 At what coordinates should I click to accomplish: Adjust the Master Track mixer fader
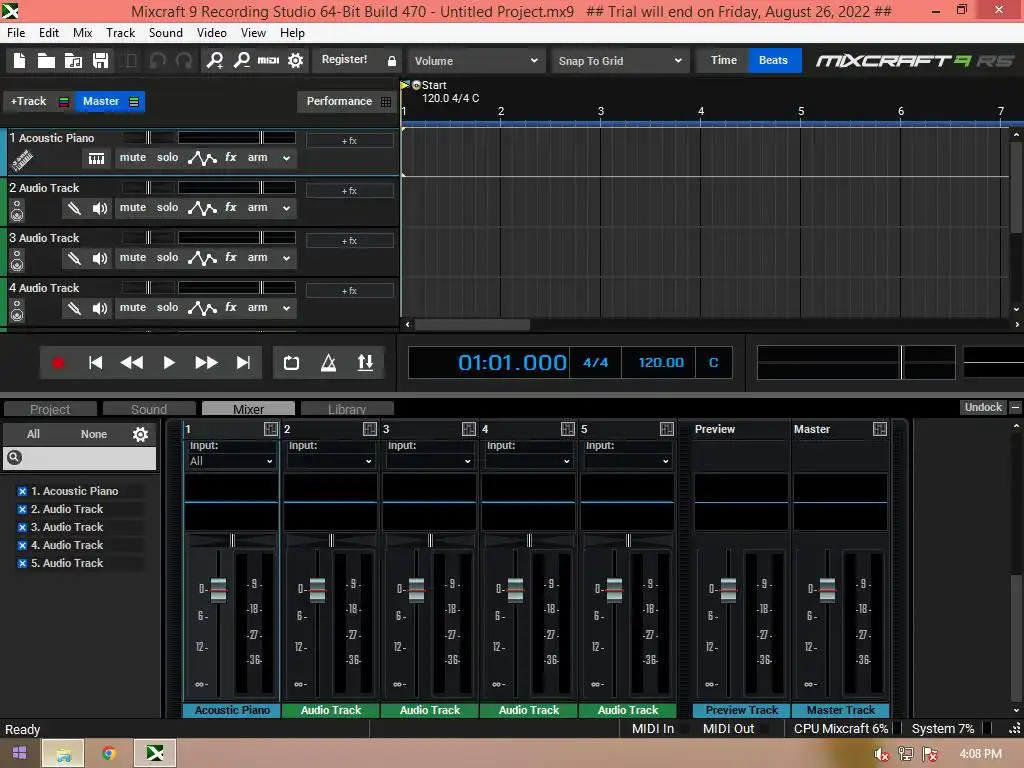(x=827, y=590)
